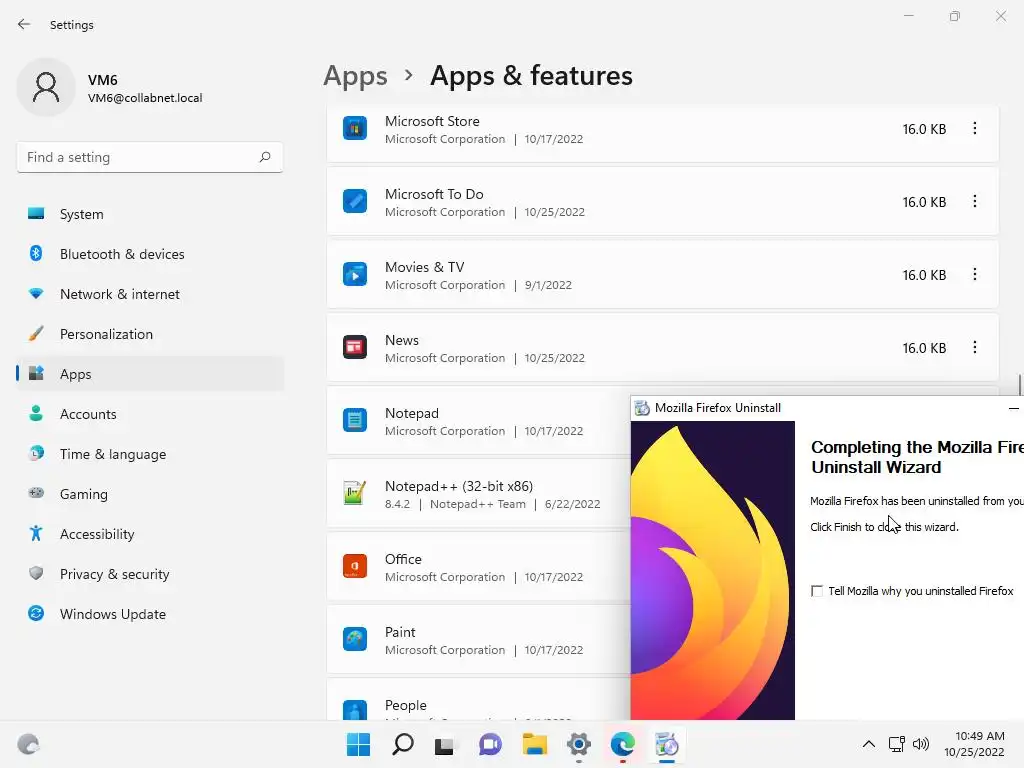Click the Settings gear on the taskbar
The width and height of the screenshot is (1024, 768).
pyautogui.click(x=579, y=744)
